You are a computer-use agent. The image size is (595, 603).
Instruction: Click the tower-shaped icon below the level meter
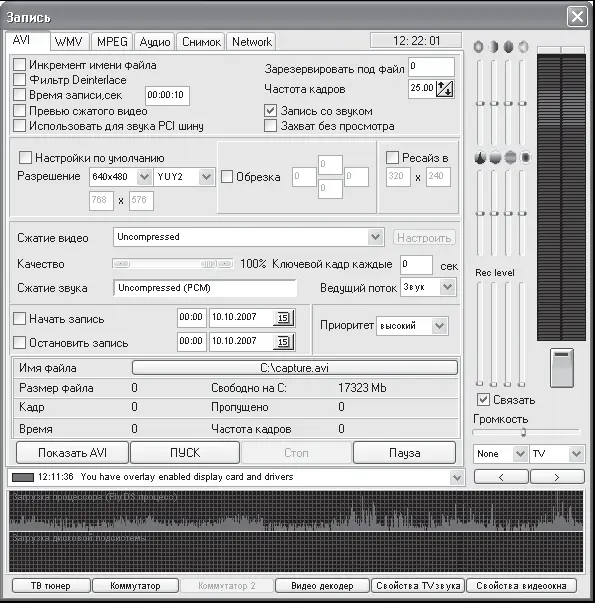tap(562, 368)
